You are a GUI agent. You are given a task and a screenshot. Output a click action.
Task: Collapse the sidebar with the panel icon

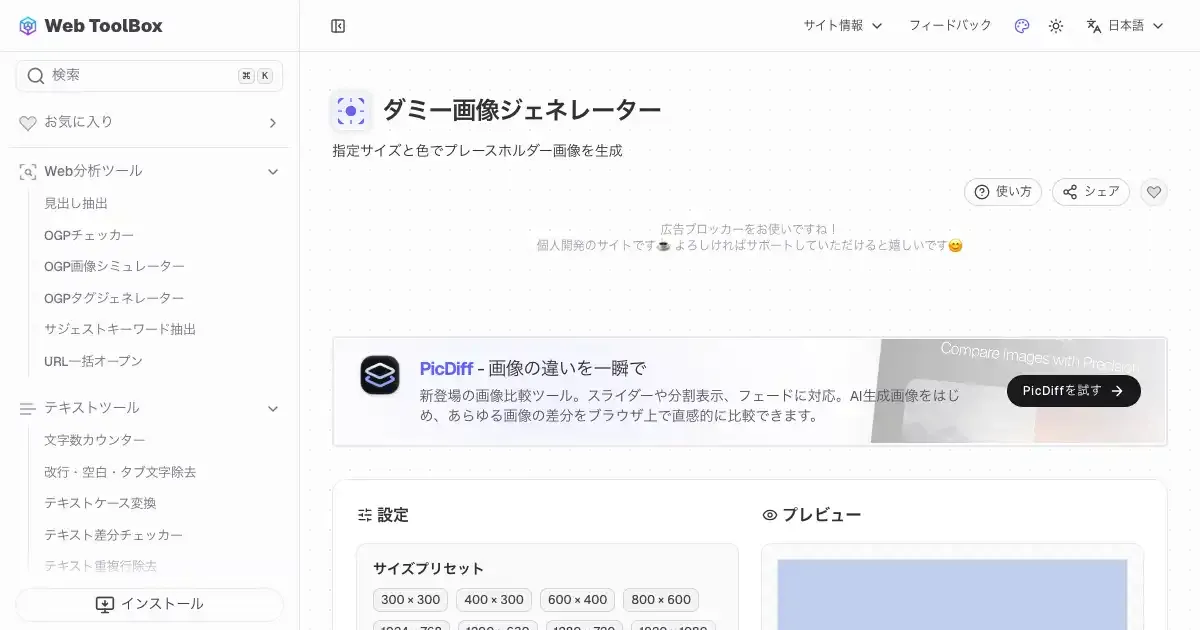338,26
